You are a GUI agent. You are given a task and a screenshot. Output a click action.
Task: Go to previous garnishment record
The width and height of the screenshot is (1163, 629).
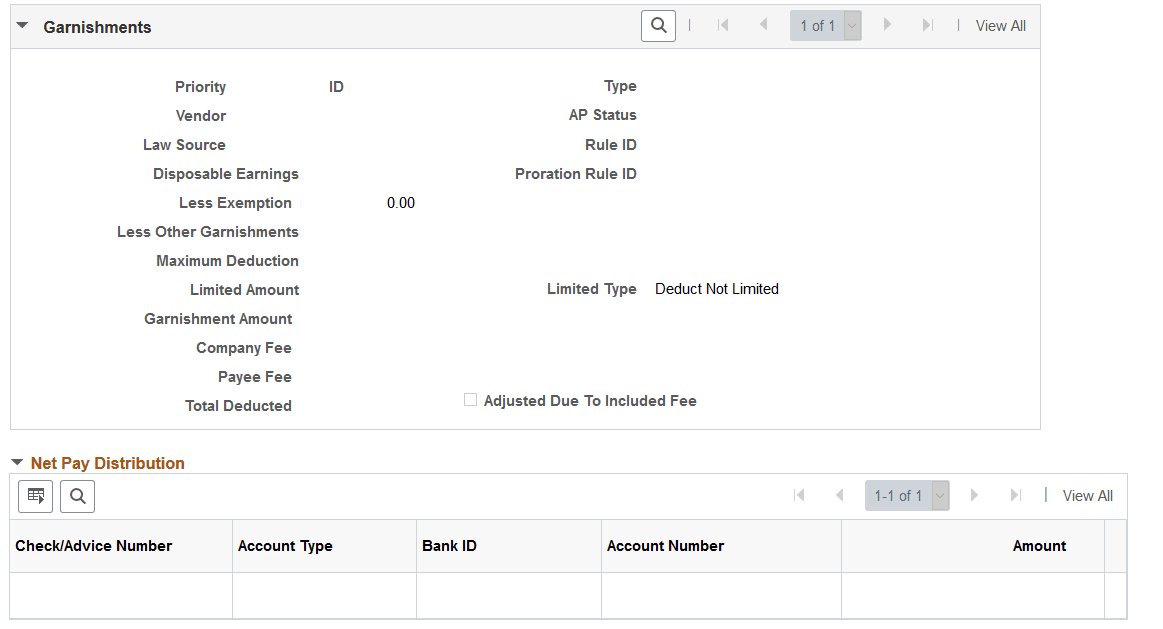click(764, 25)
